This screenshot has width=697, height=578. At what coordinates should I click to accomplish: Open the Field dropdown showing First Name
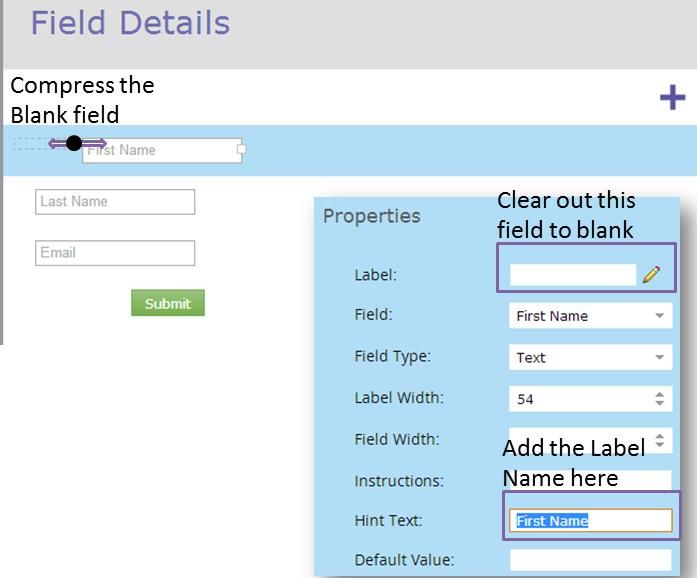(590, 316)
